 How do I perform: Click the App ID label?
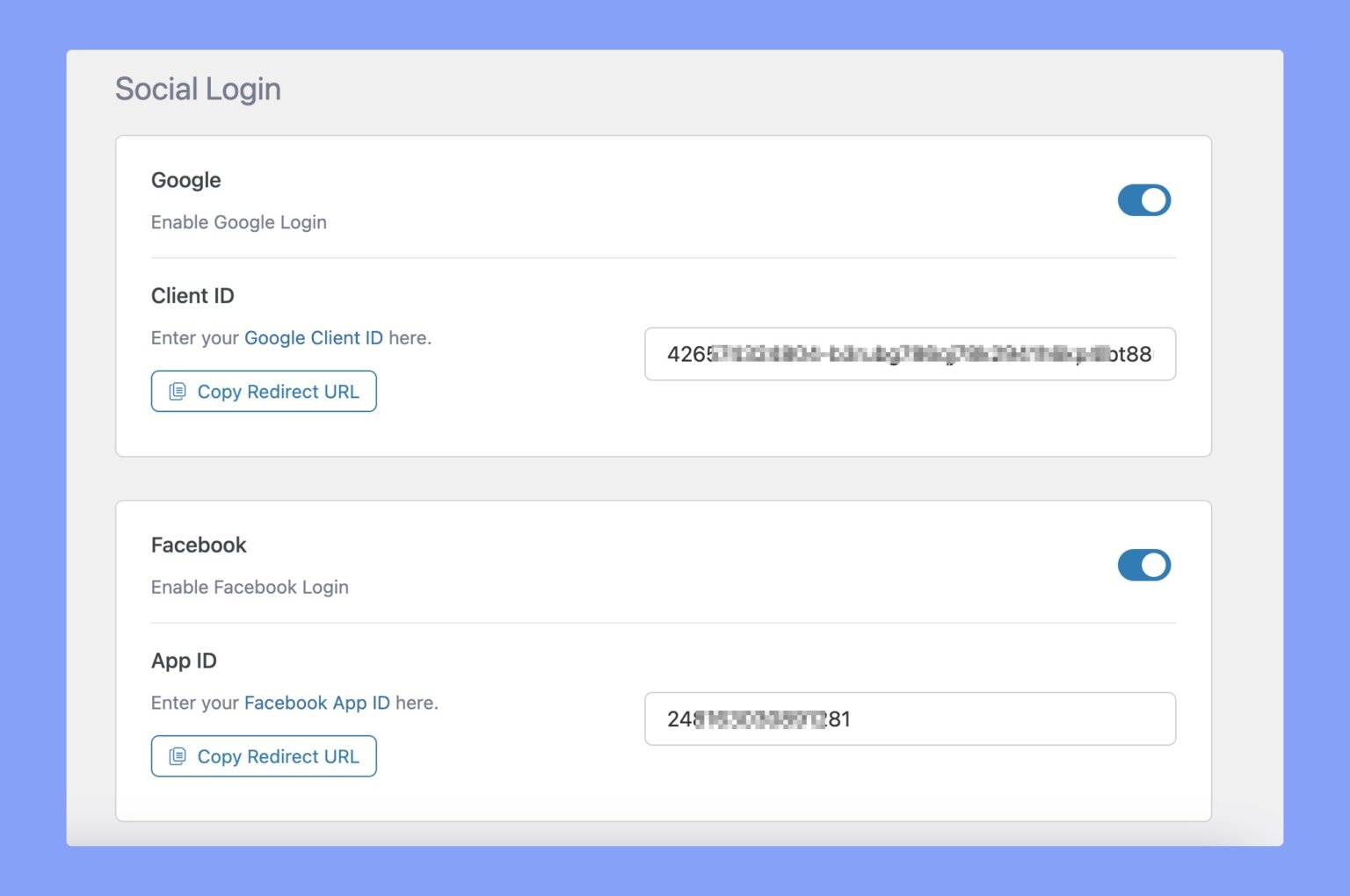[184, 660]
